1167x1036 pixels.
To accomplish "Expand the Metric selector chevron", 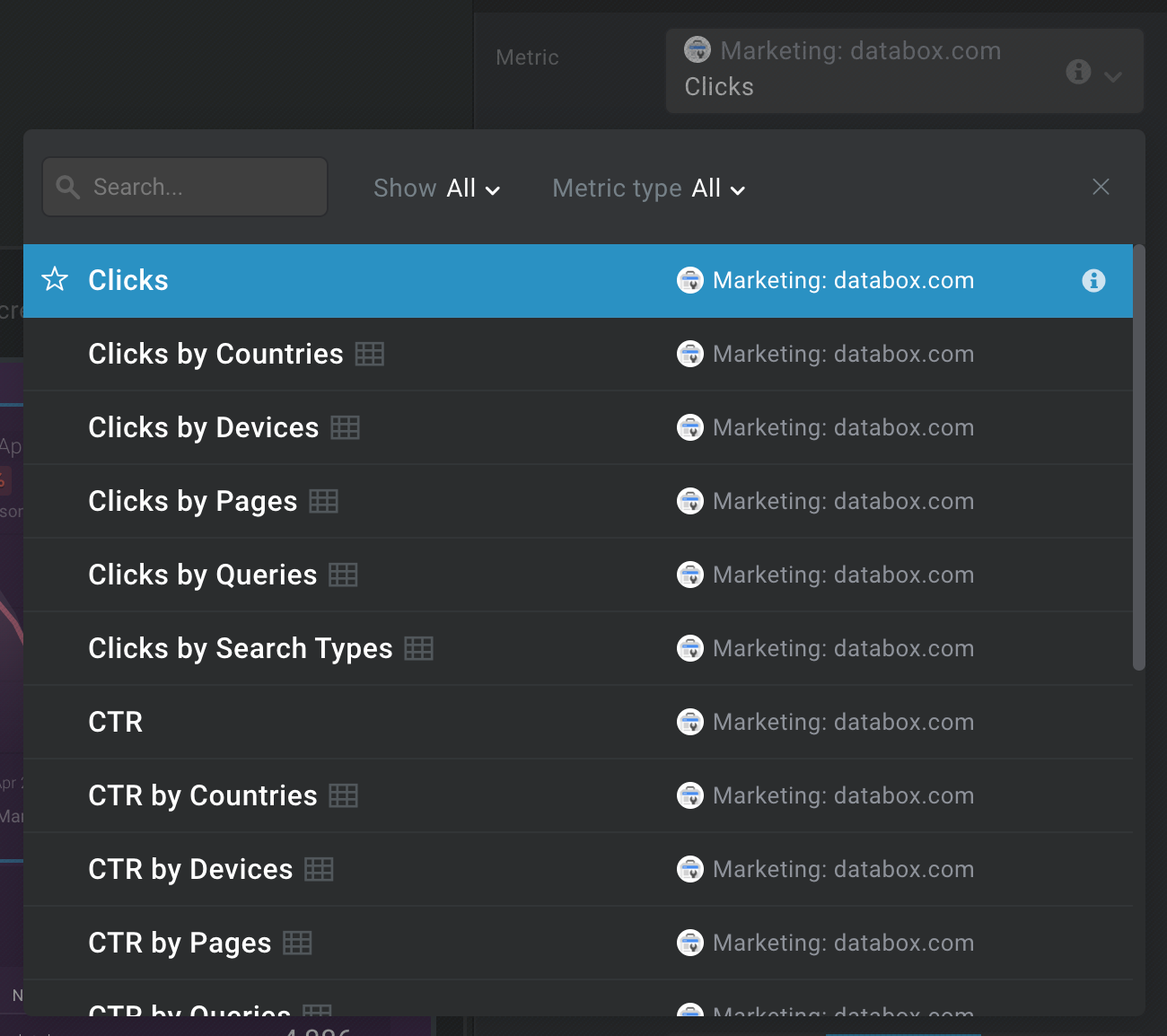I will [x=1113, y=76].
